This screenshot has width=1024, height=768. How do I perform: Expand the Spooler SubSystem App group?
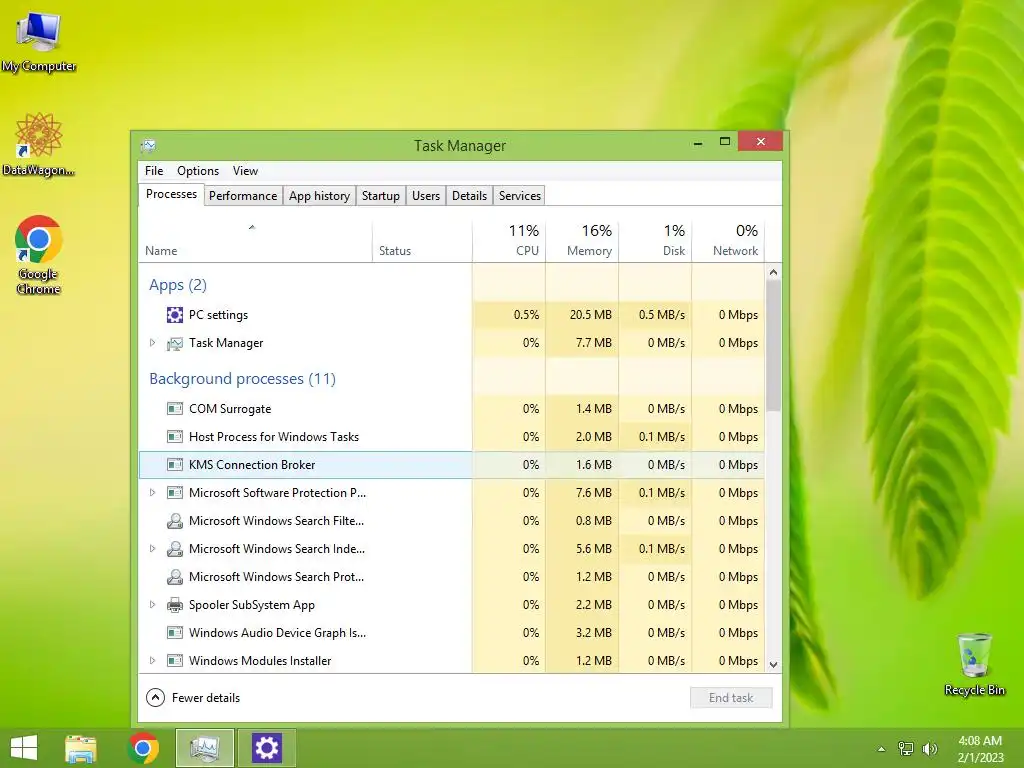(152, 605)
